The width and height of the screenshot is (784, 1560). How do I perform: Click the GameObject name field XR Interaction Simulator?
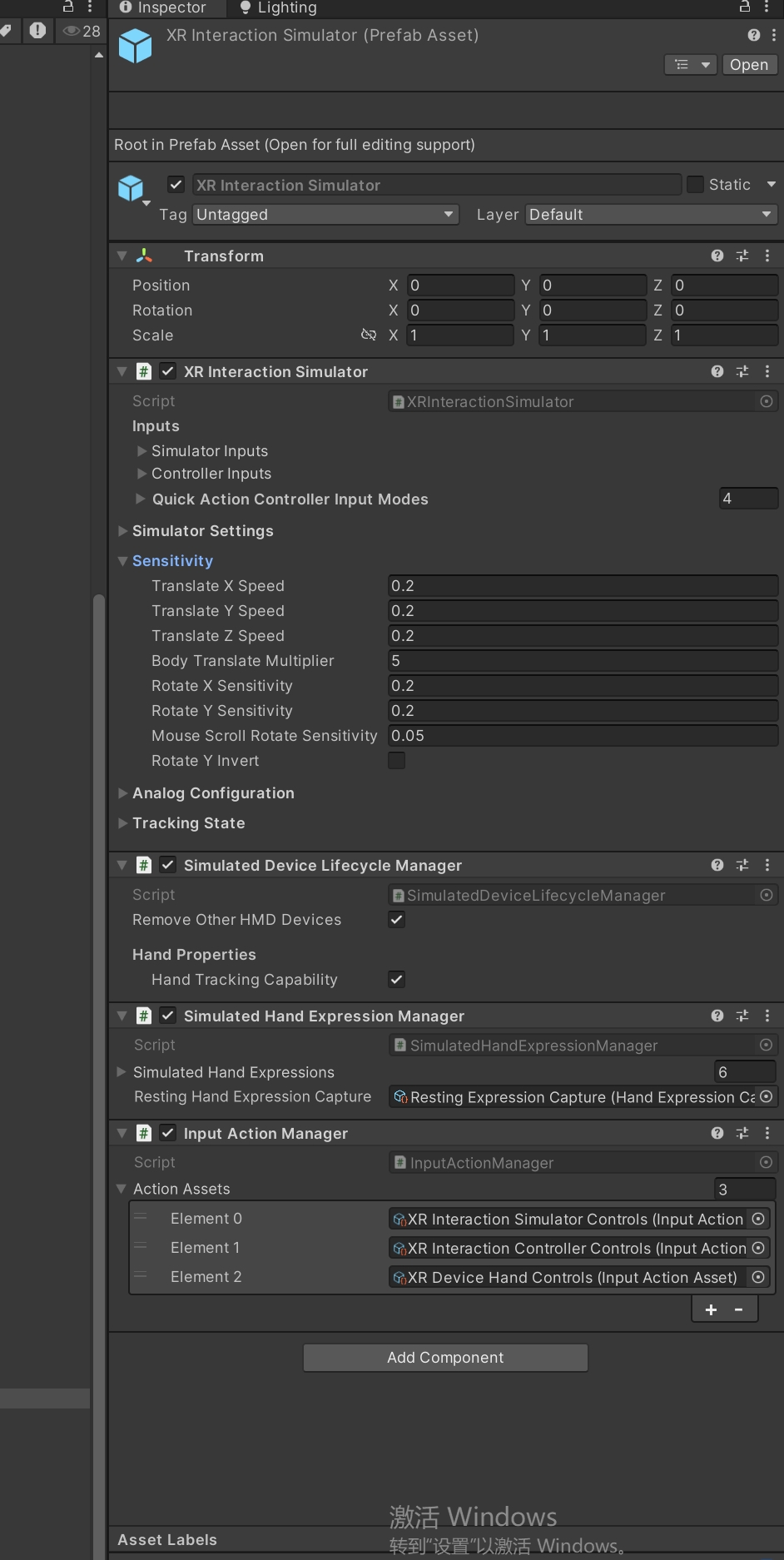[437, 185]
